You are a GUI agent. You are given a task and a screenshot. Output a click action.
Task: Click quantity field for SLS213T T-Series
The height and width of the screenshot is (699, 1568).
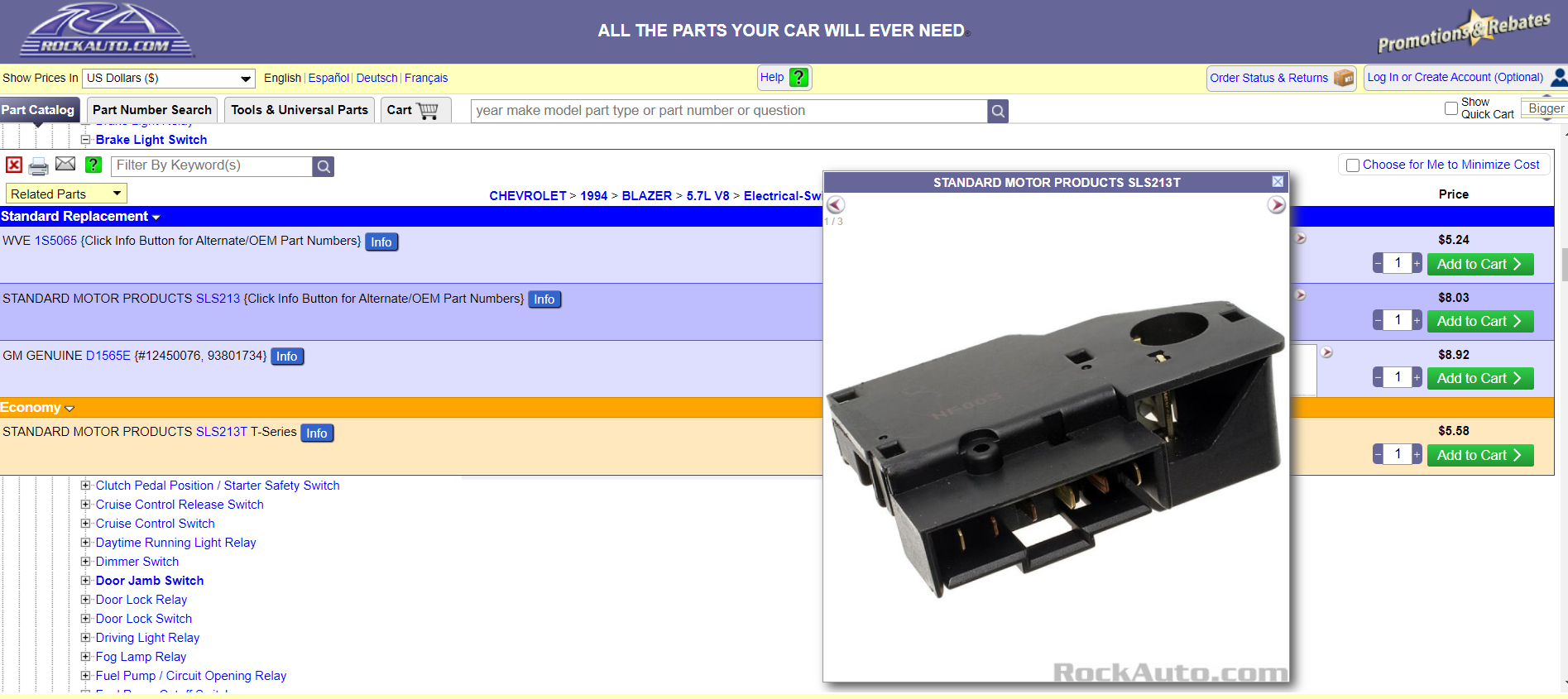pos(1398,454)
